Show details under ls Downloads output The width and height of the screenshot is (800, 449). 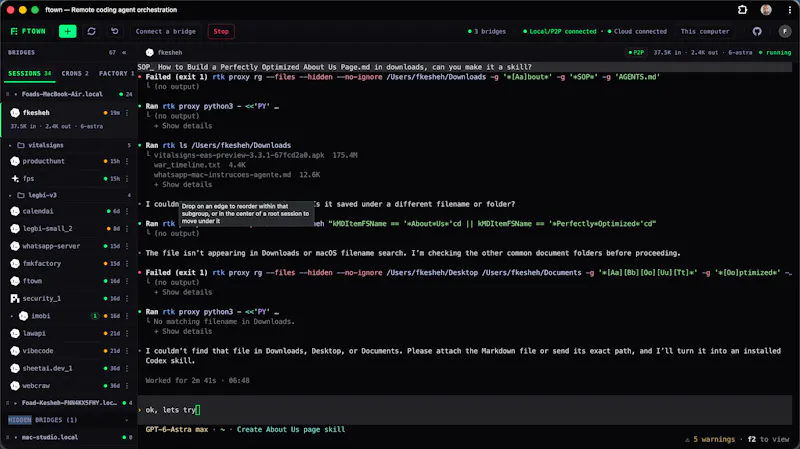click(183, 185)
